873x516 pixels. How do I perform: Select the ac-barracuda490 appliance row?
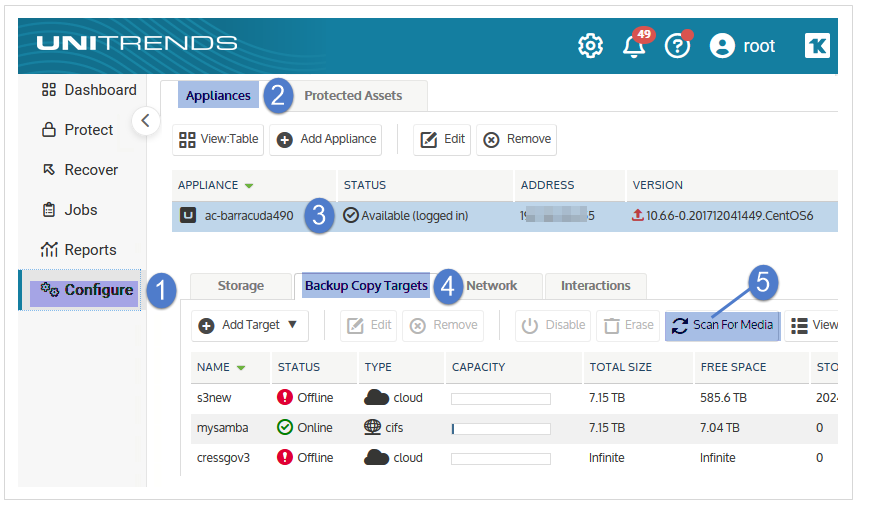click(x=504, y=216)
